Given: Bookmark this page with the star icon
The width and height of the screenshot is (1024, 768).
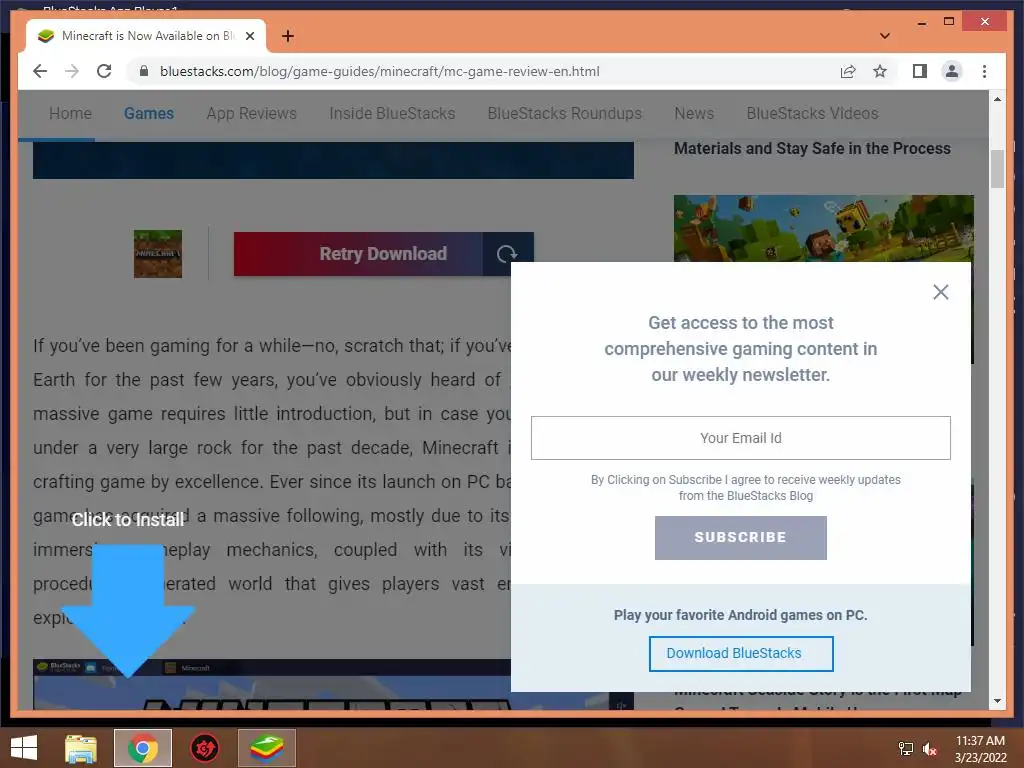Looking at the screenshot, I should click(880, 71).
